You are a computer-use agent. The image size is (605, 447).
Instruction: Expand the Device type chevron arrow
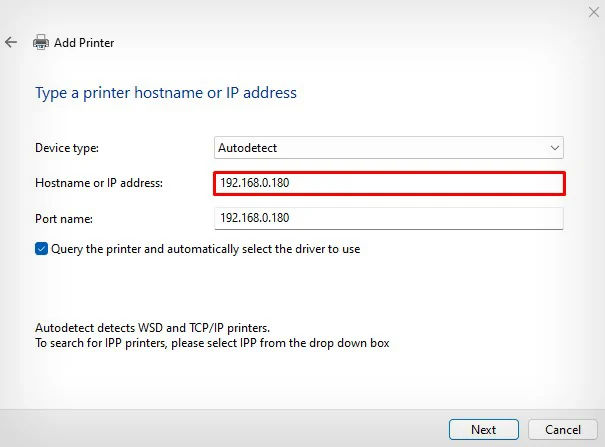(554, 148)
